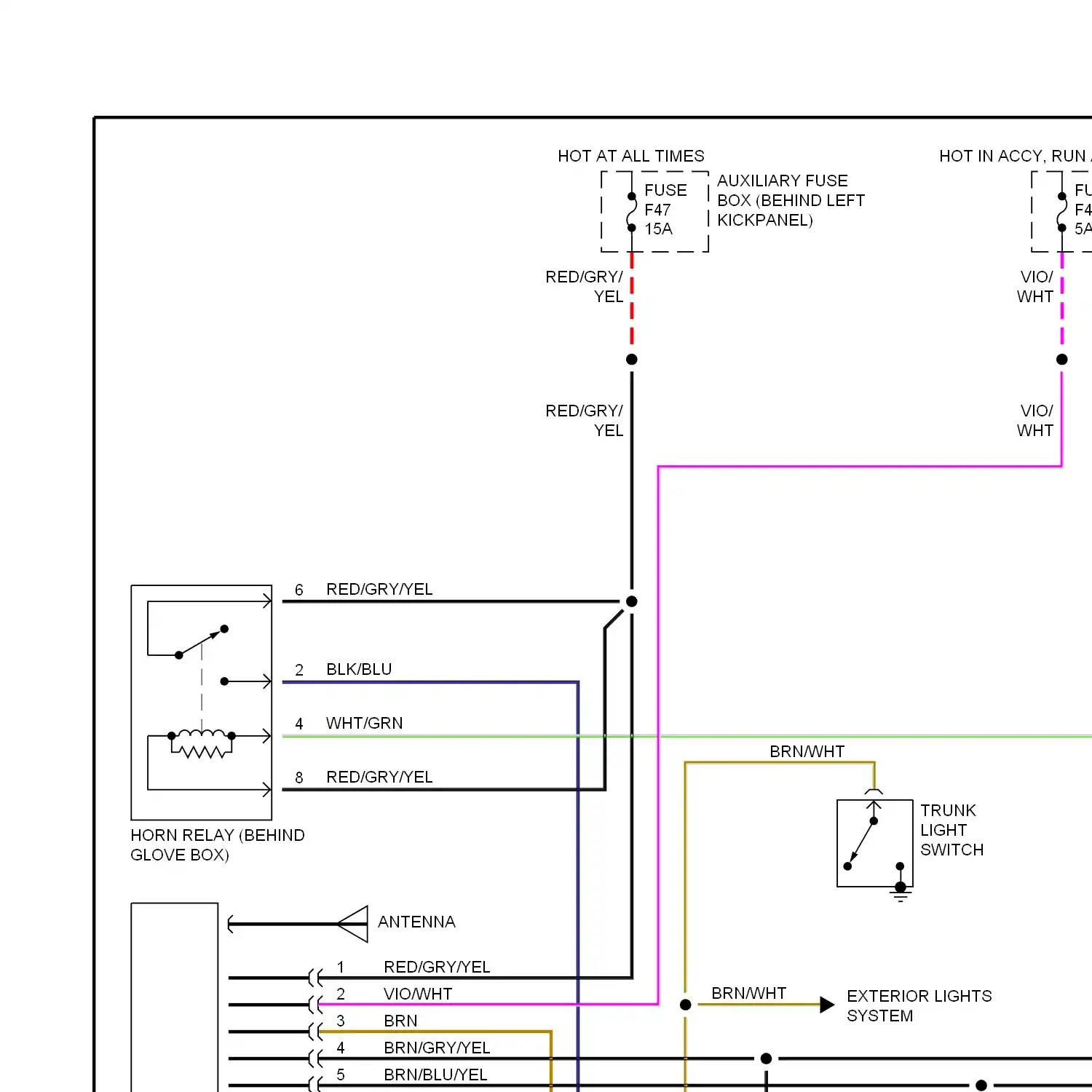Click the ground symbol under the trunk light switch
This screenshot has width=1092, height=1092.
tap(901, 893)
